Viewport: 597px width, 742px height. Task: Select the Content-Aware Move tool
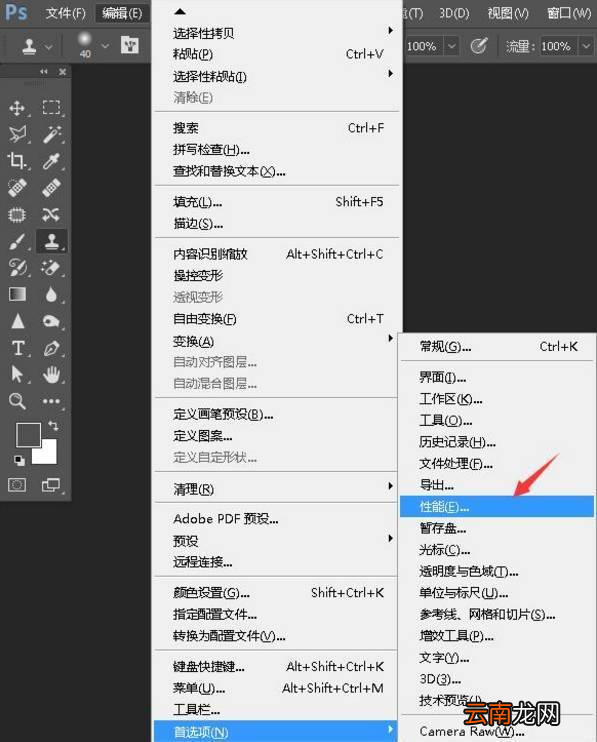click(51, 215)
